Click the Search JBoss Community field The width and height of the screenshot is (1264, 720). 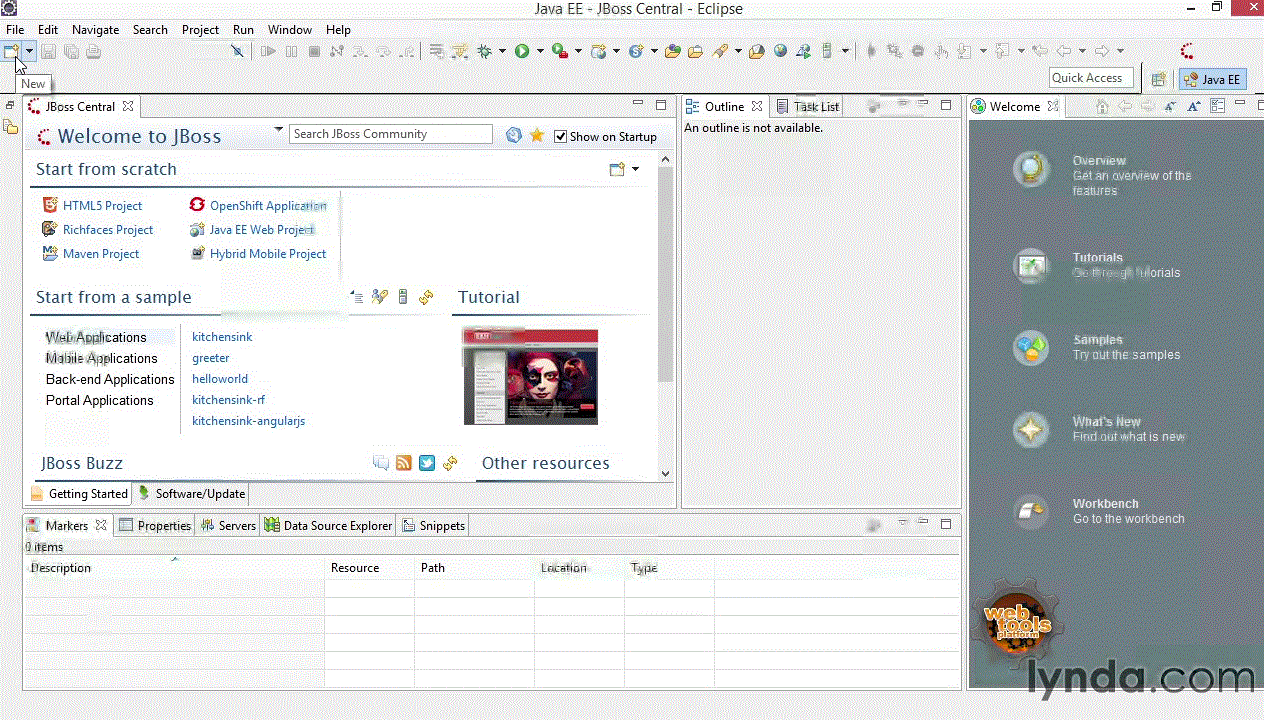click(391, 134)
